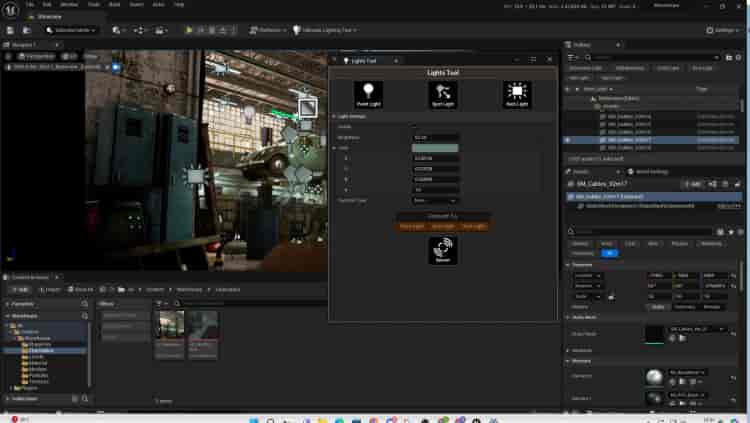Click taskbar Search icon
This screenshot has width=750, height=423.
[x=270, y=420]
